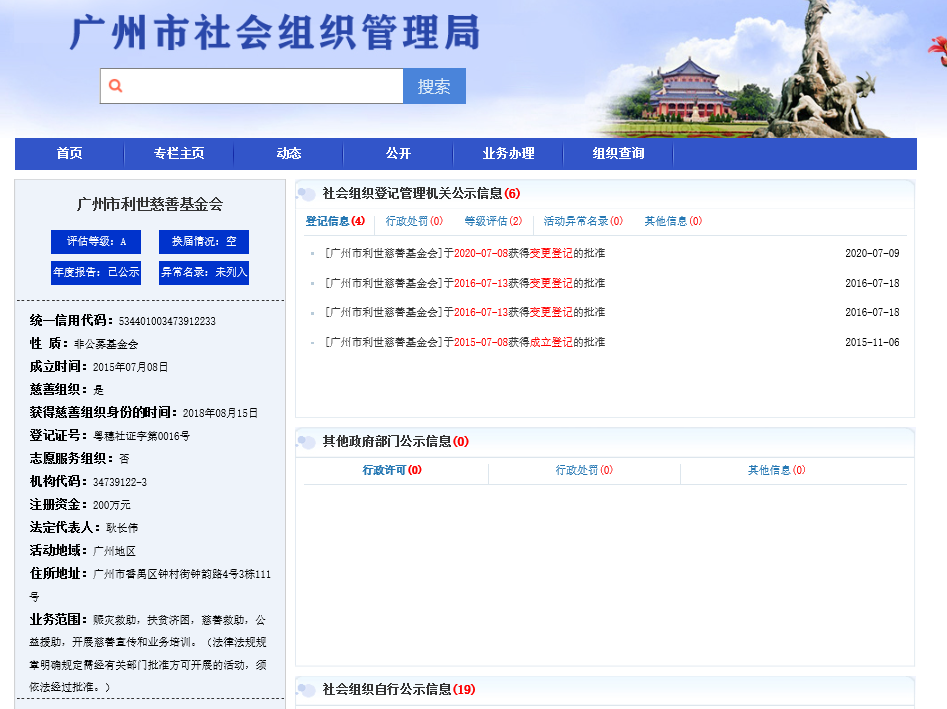Open the 2015-07-08 成立登记 record link
The image size is (947, 709).
point(465,343)
